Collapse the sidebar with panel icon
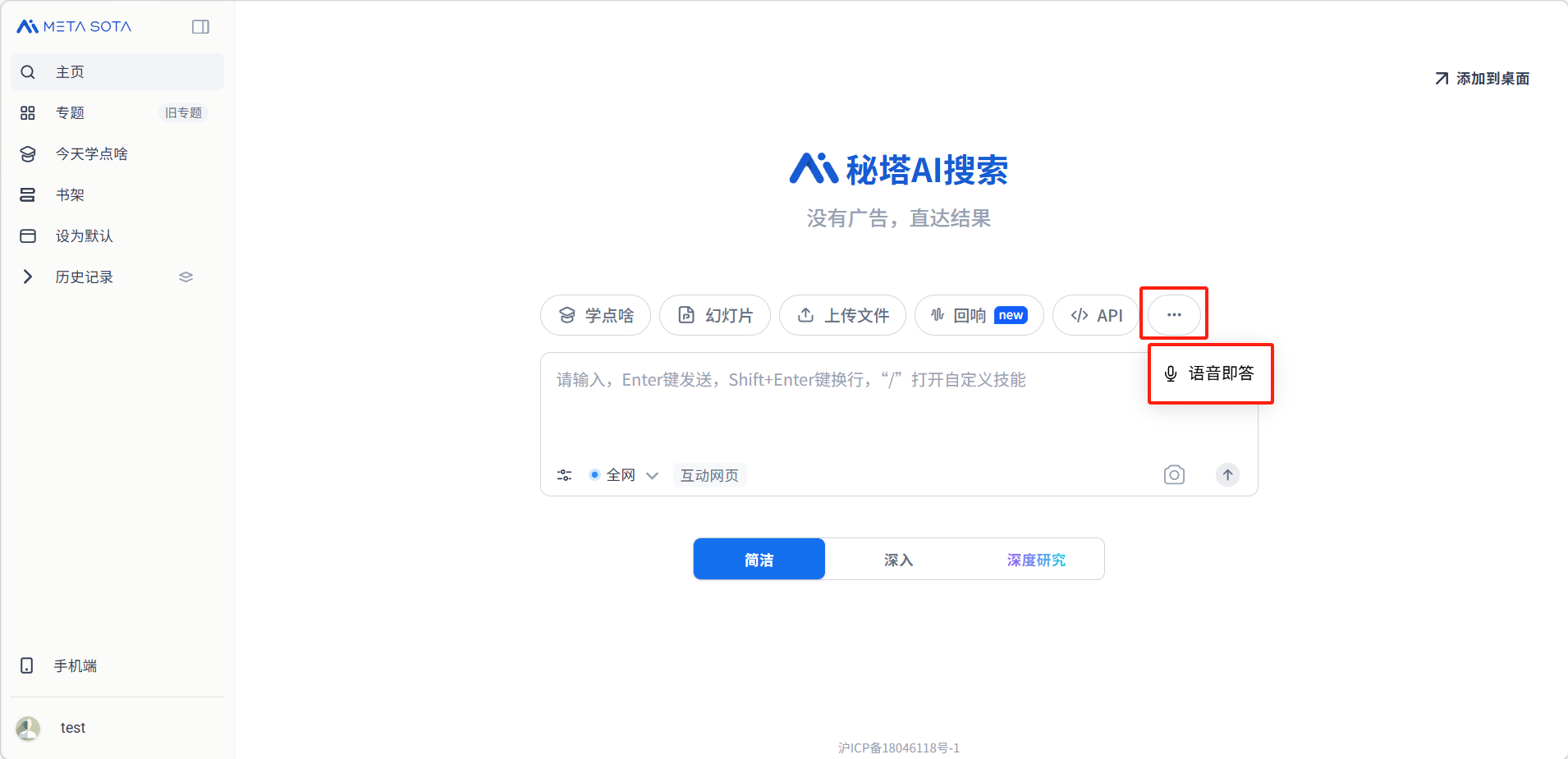 coord(200,27)
